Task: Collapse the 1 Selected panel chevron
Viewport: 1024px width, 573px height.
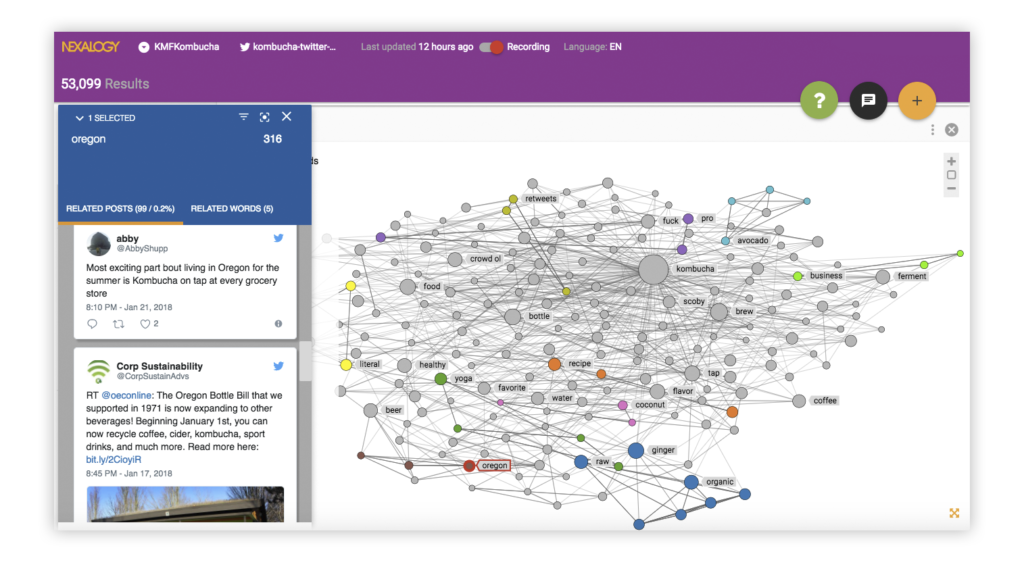Action: pos(78,118)
